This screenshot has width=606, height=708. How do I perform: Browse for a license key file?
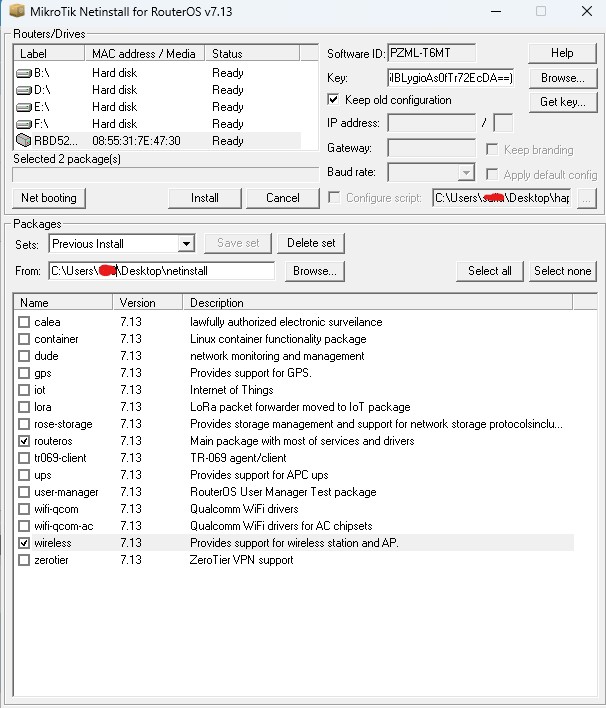pos(563,78)
